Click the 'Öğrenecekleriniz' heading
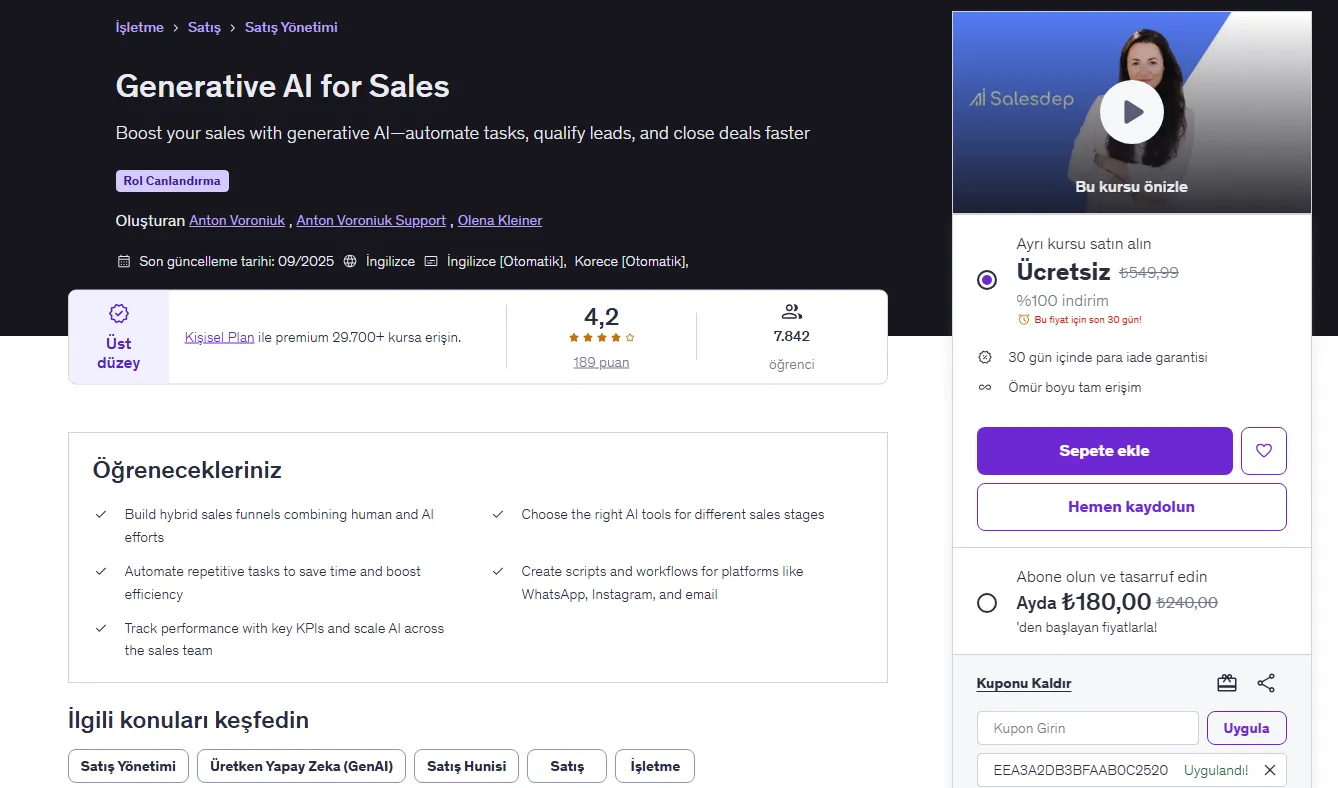 (187, 470)
